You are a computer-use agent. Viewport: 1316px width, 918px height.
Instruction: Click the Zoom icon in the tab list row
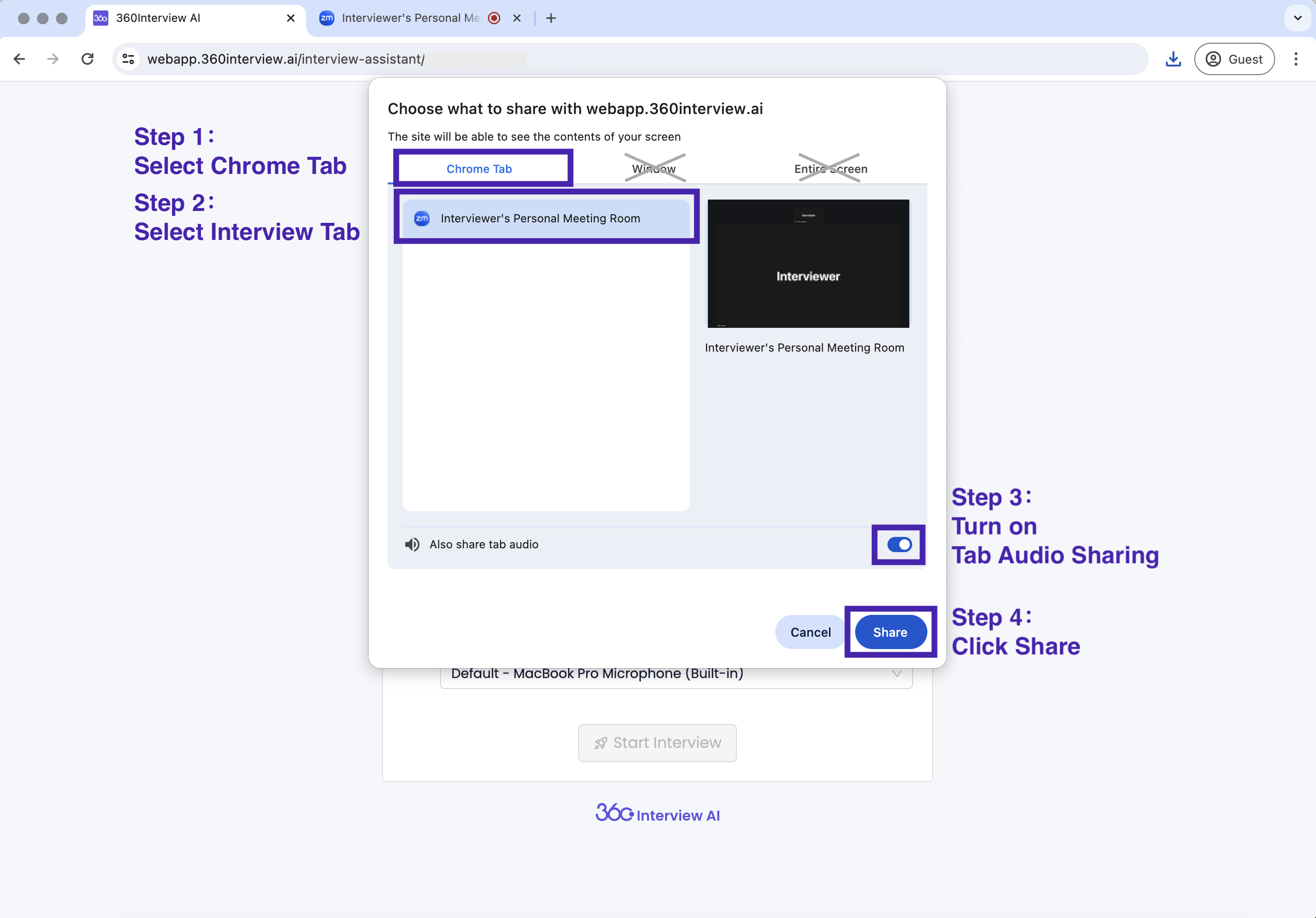(x=422, y=219)
